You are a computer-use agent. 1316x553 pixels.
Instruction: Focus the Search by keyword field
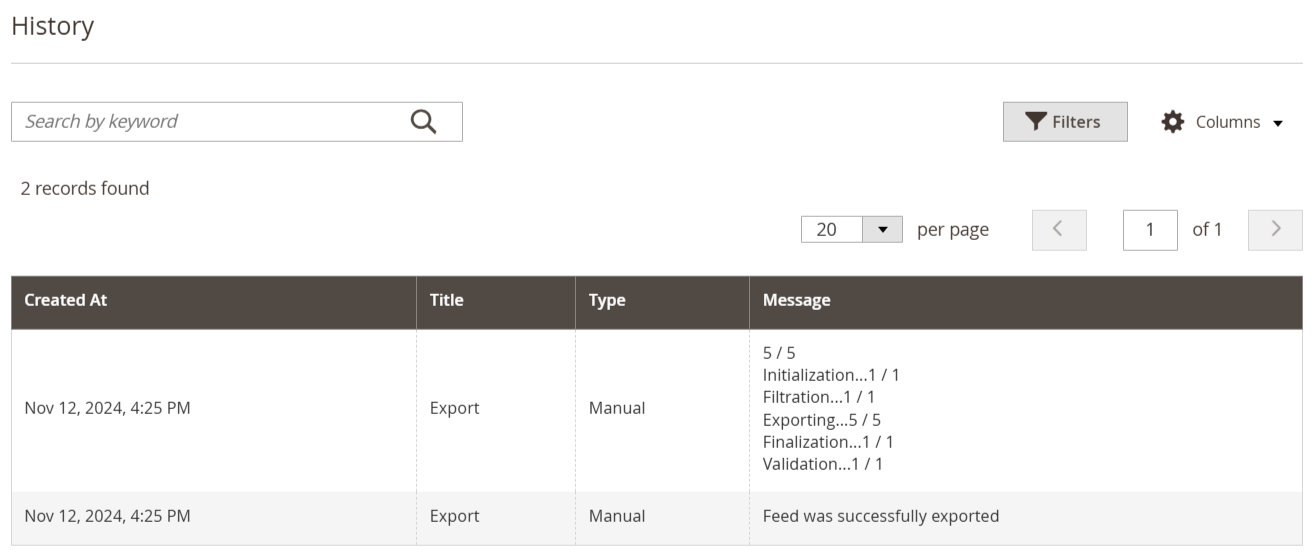click(237, 121)
